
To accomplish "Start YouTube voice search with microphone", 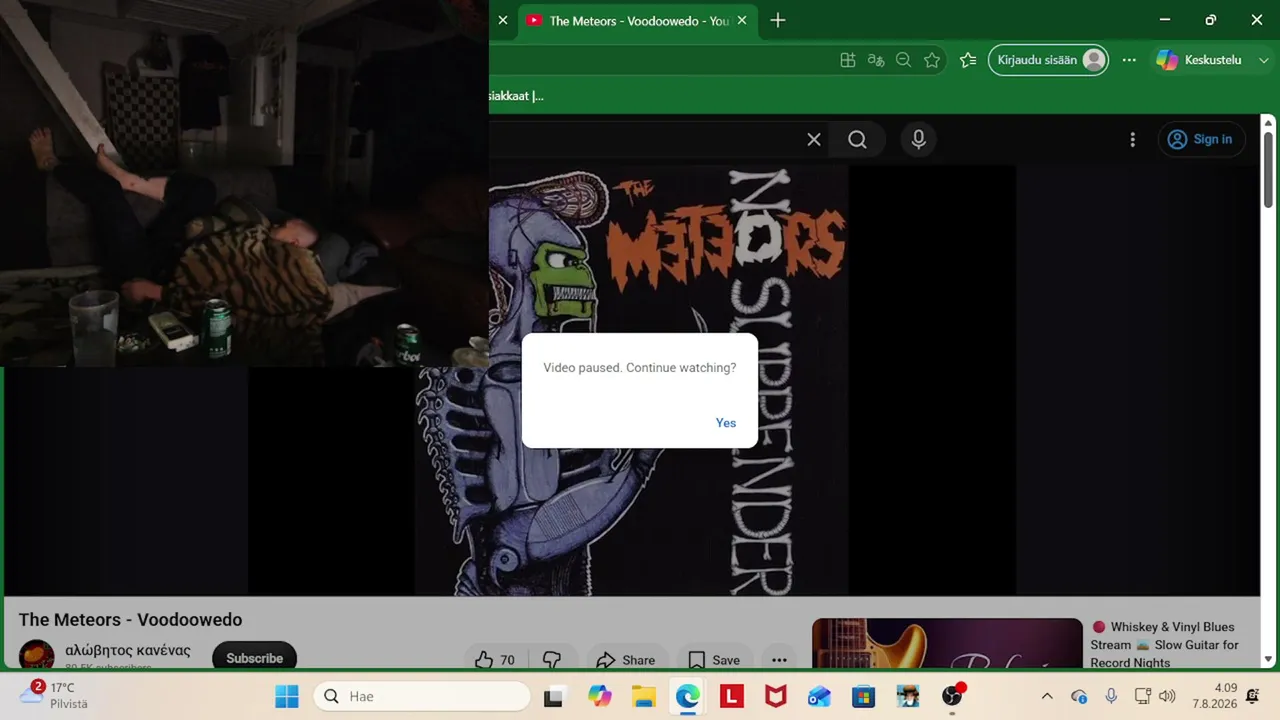I will [919, 140].
